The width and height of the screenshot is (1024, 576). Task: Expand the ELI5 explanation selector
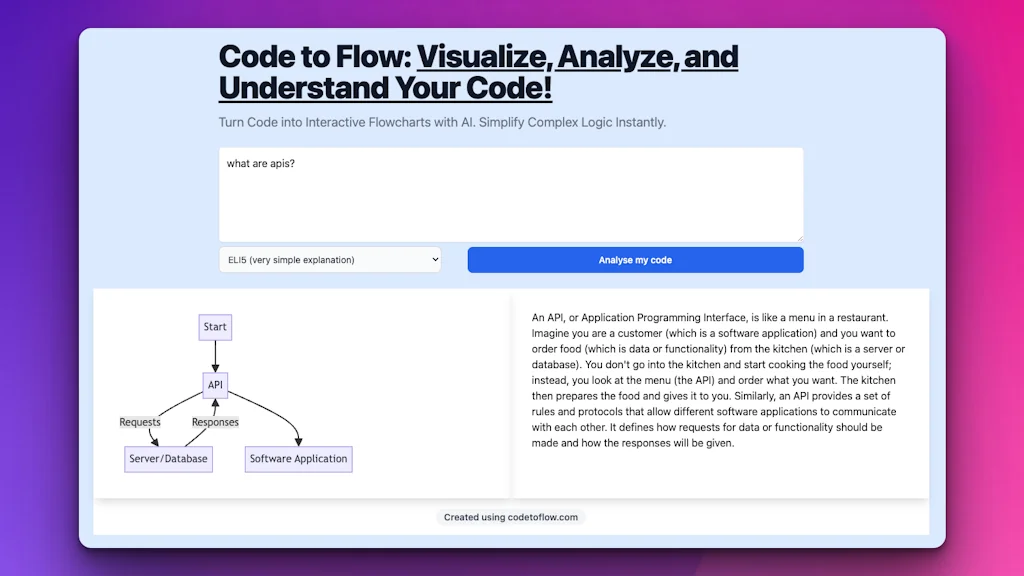[x=330, y=259]
